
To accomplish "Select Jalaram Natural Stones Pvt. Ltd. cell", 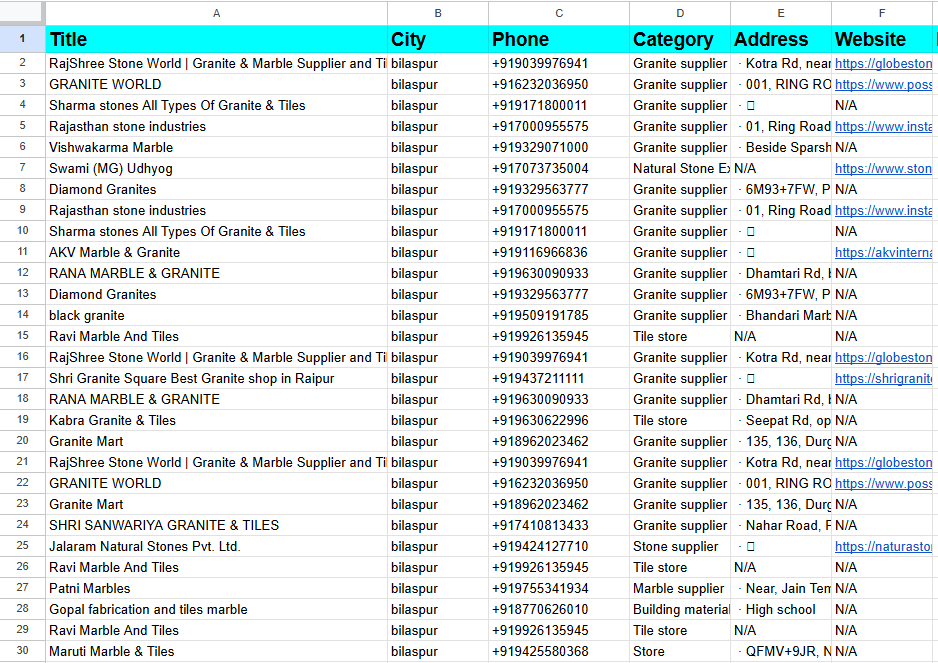I will click(x=217, y=546).
